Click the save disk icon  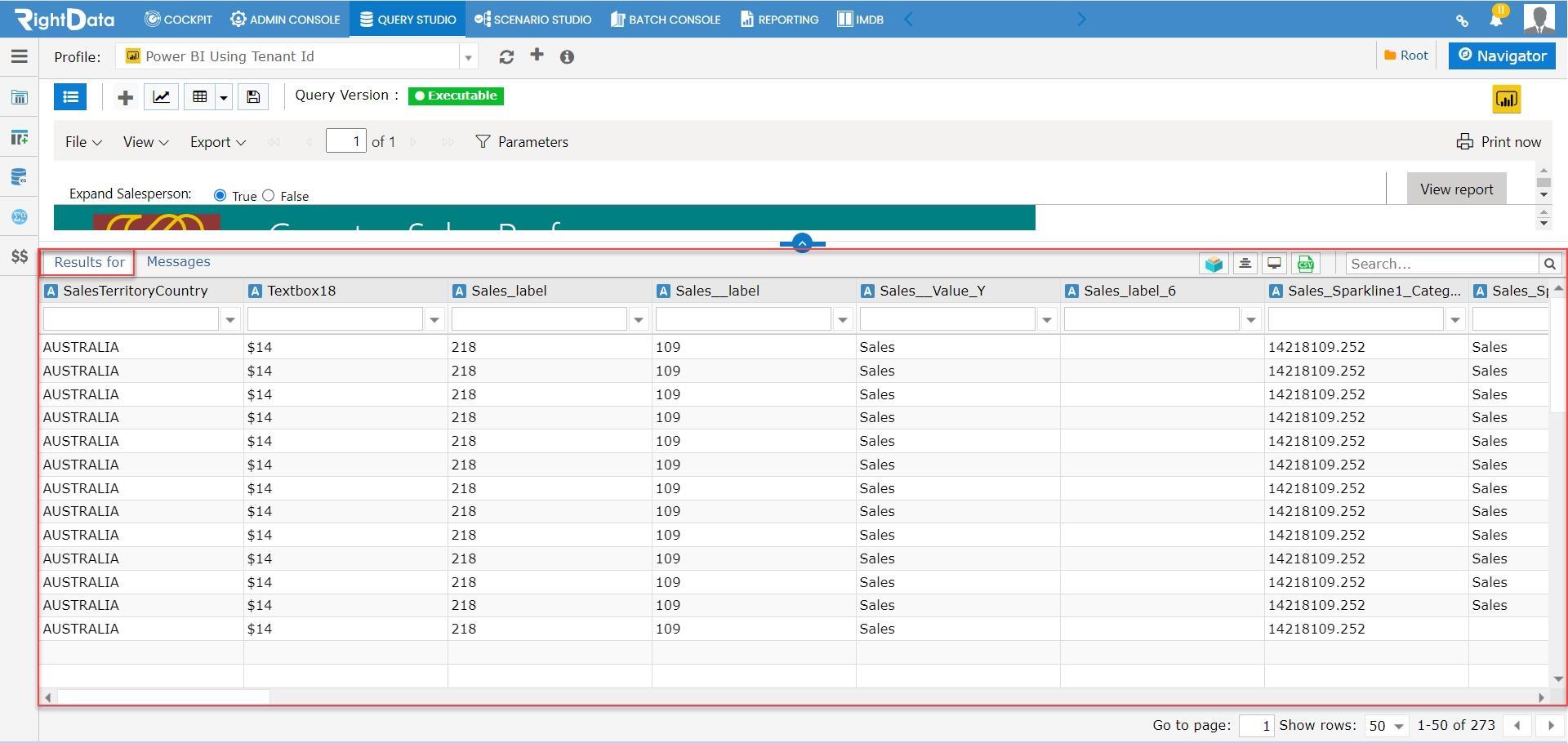(253, 97)
